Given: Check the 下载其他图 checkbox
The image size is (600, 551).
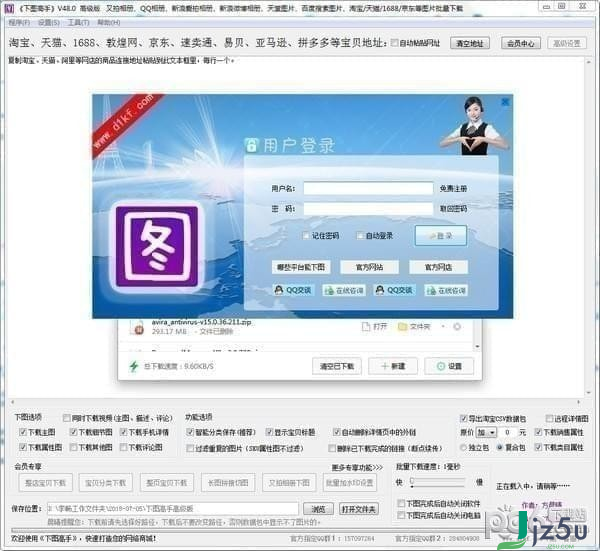Looking at the screenshot, I should [x=73, y=447].
